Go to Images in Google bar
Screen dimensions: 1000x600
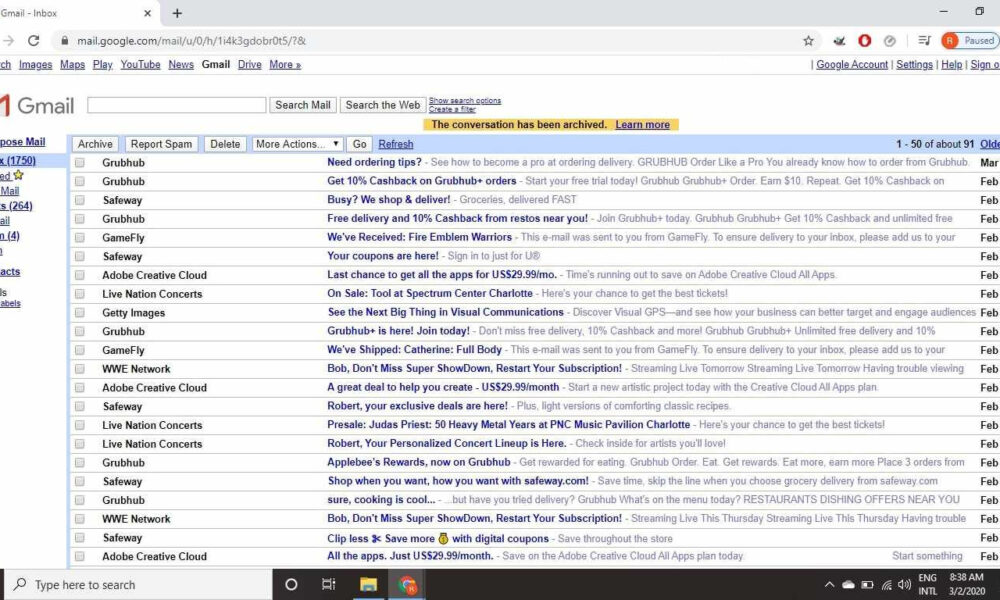pos(36,64)
